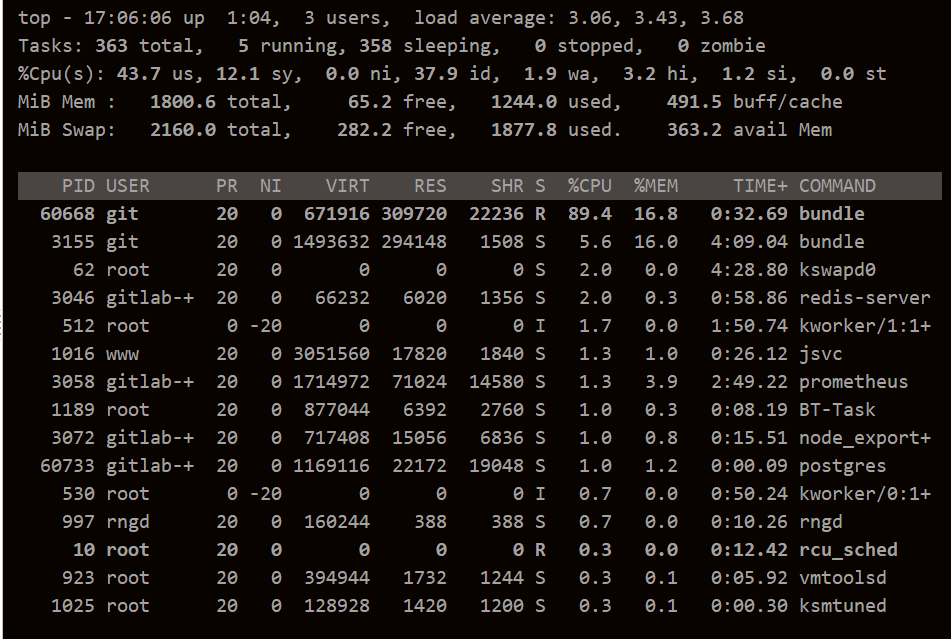Image resolution: width=951 pixels, height=639 pixels.
Task: Click the USER column header
Action: (127, 185)
